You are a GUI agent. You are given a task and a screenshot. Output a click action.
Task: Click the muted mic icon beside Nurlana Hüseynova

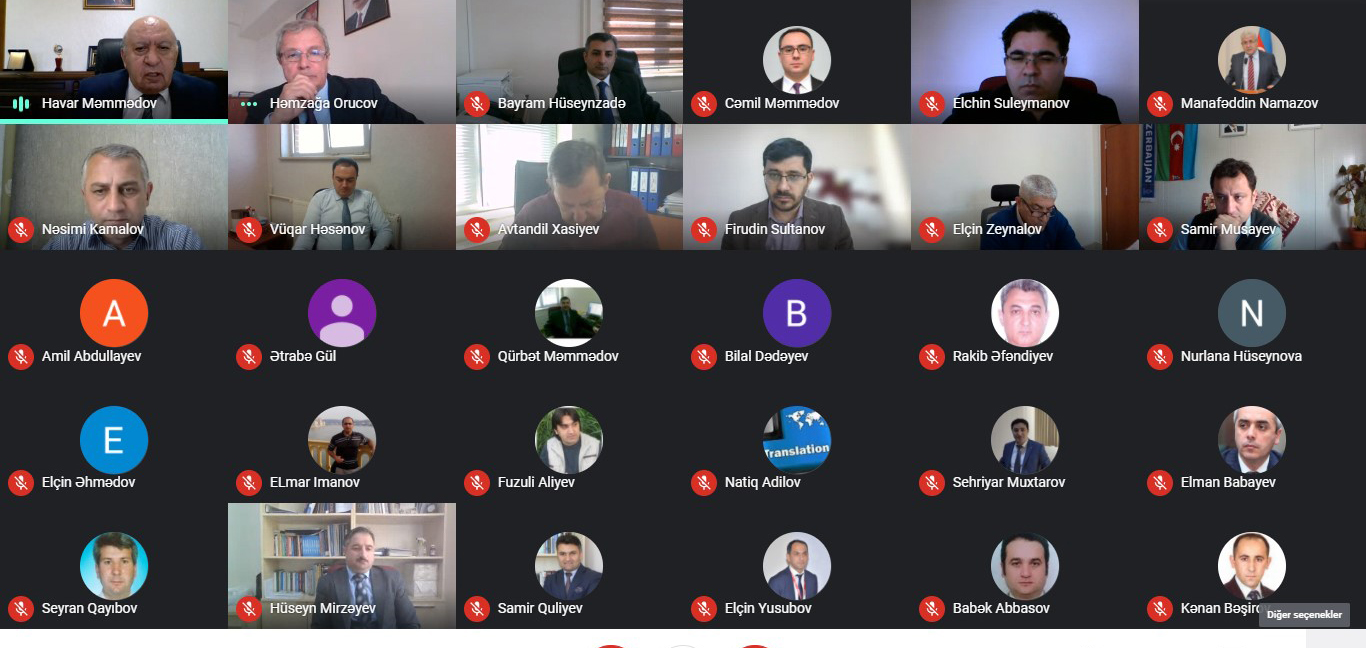[1160, 356]
